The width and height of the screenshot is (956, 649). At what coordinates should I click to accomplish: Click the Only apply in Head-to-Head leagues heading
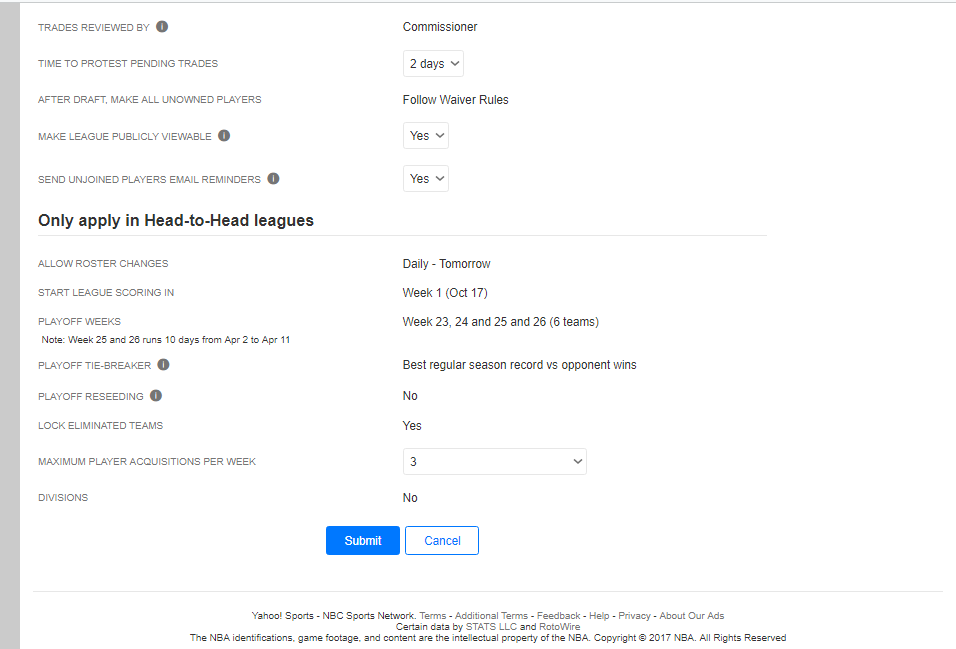(x=176, y=220)
